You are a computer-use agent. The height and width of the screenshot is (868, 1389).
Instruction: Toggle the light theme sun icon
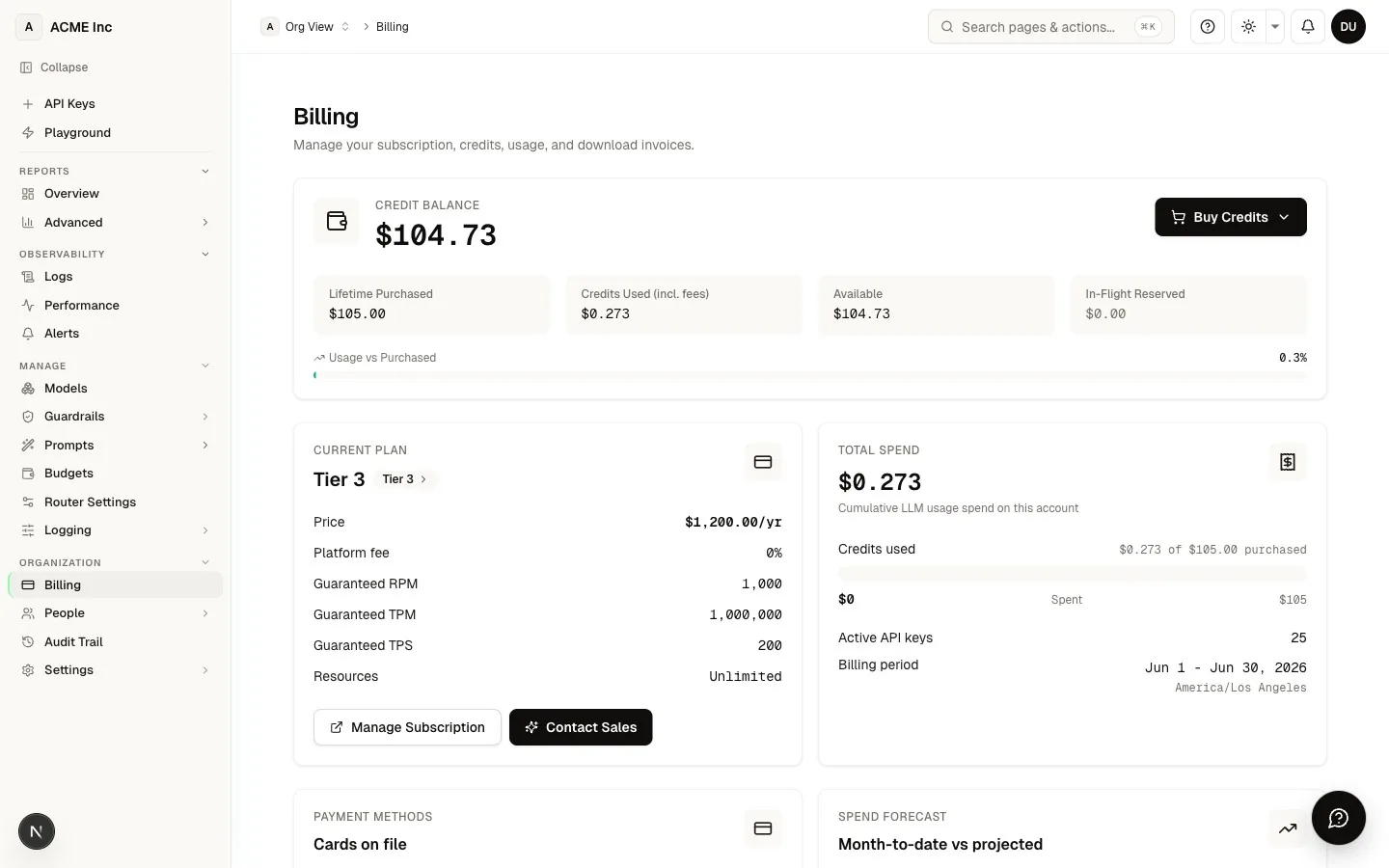click(x=1248, y=27)
